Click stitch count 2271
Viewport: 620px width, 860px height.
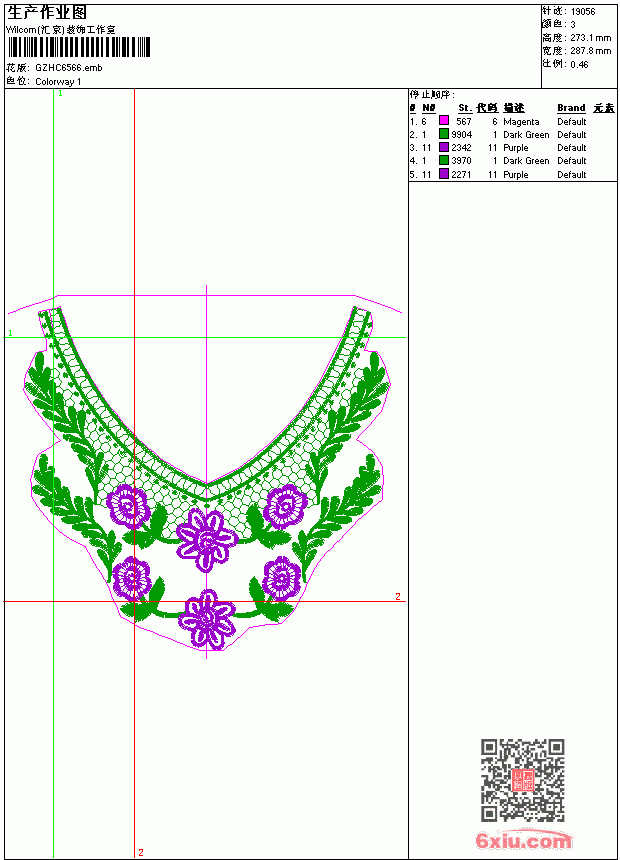pyautogui.click(x=461, y=174)
